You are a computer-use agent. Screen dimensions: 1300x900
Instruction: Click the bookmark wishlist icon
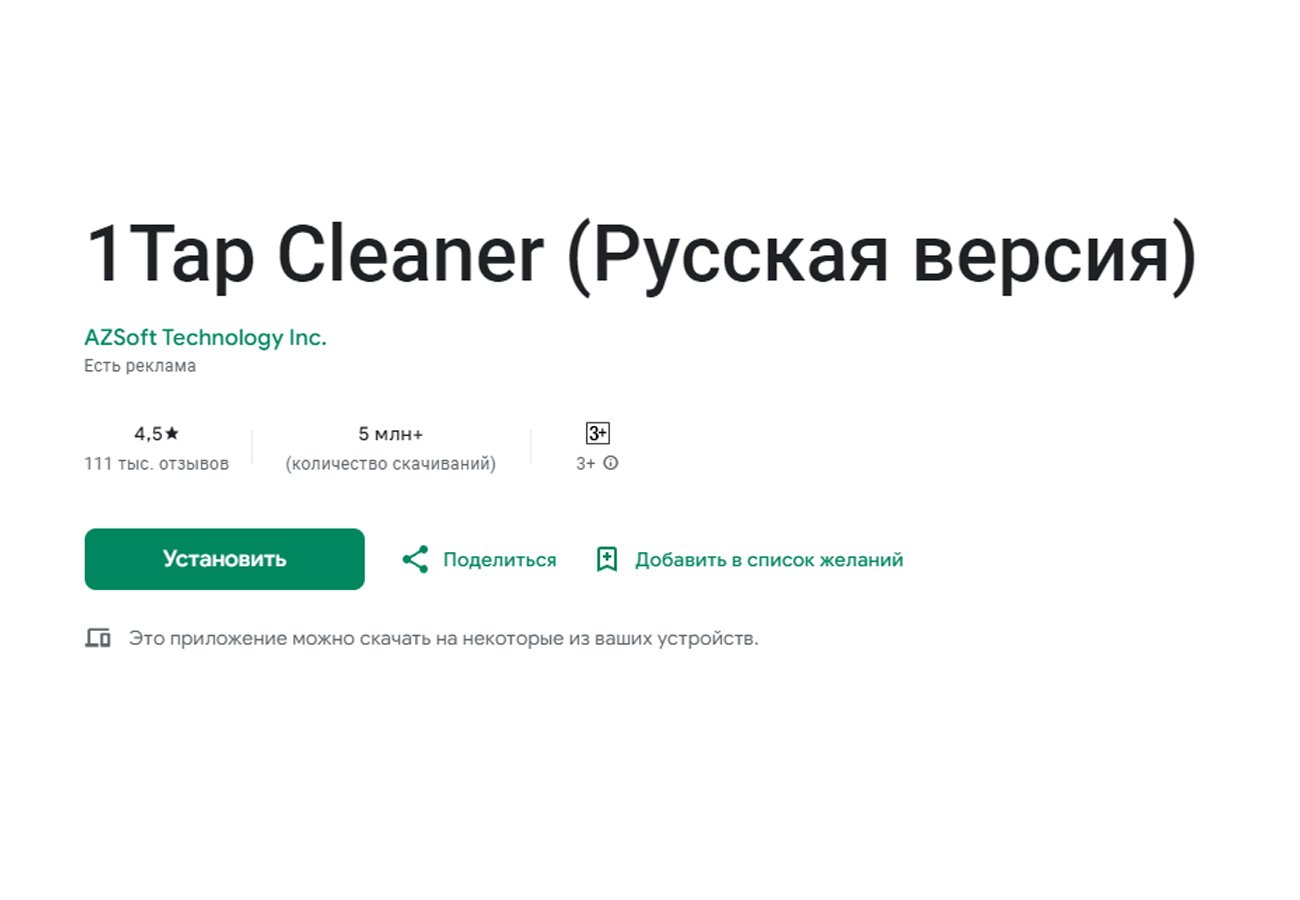(607, 559)
